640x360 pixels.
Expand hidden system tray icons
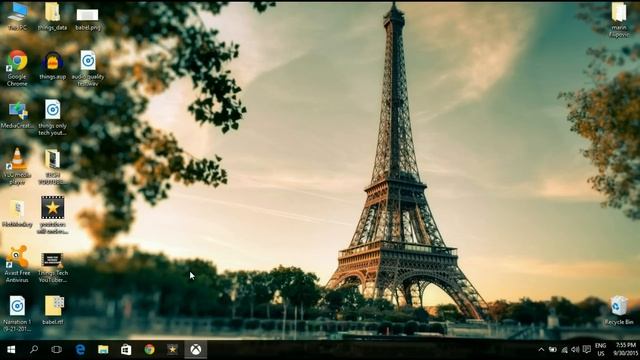541,350
